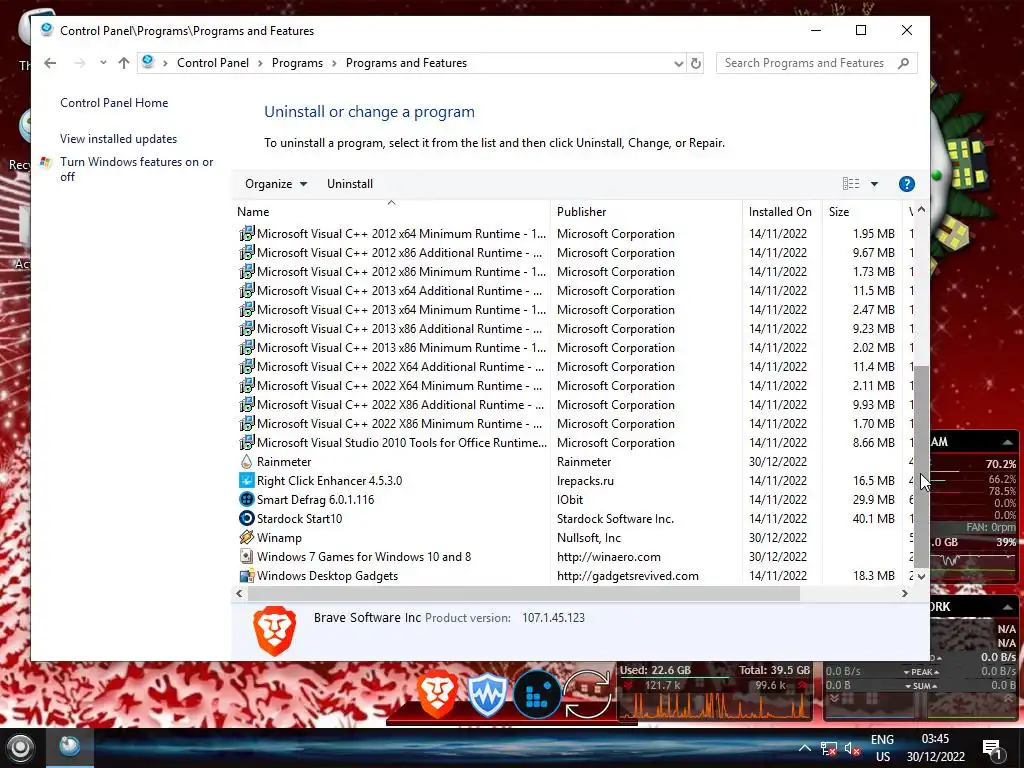This screenshot has width=1024, height=768.
Task: Open recent locations dropdown arrow
Action: click(103, 63)
